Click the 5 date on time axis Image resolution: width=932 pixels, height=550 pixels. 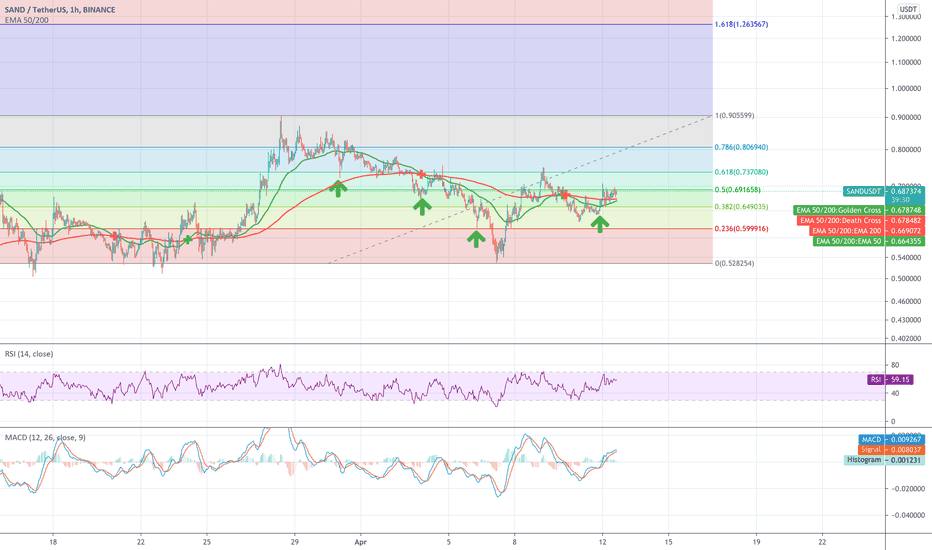pyautogui.click(x=449, y=542)
